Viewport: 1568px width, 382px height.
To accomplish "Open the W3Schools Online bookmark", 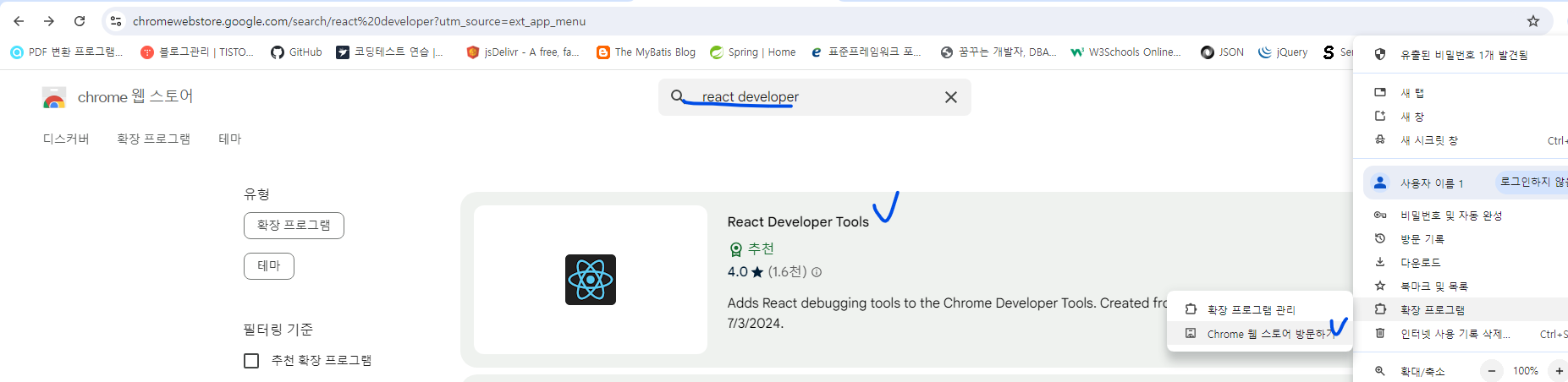I will [1126, 52].
